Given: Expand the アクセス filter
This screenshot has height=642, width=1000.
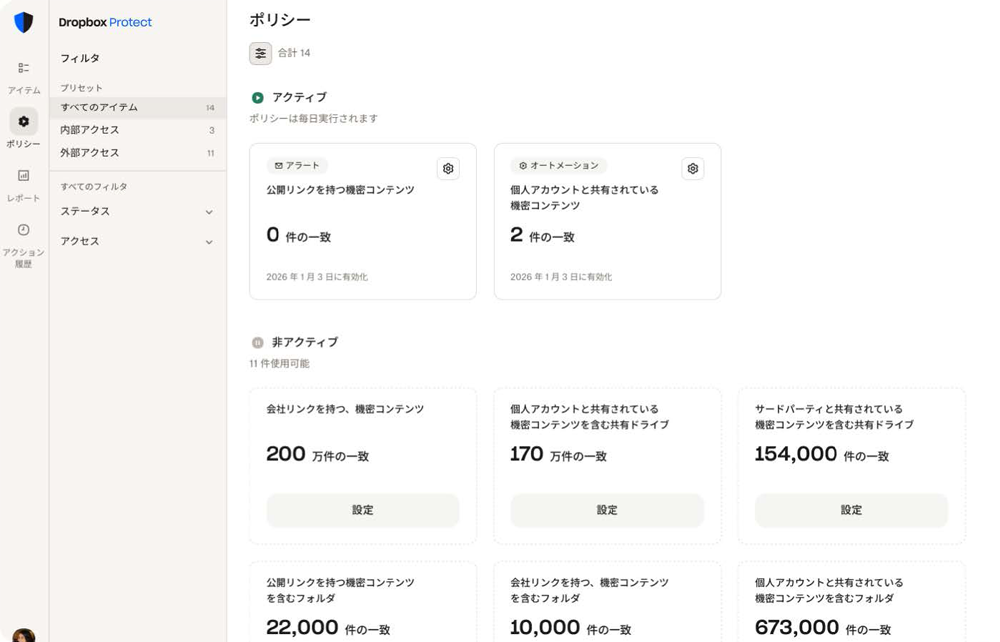Looking at the screenshot, I should (137, 241).
